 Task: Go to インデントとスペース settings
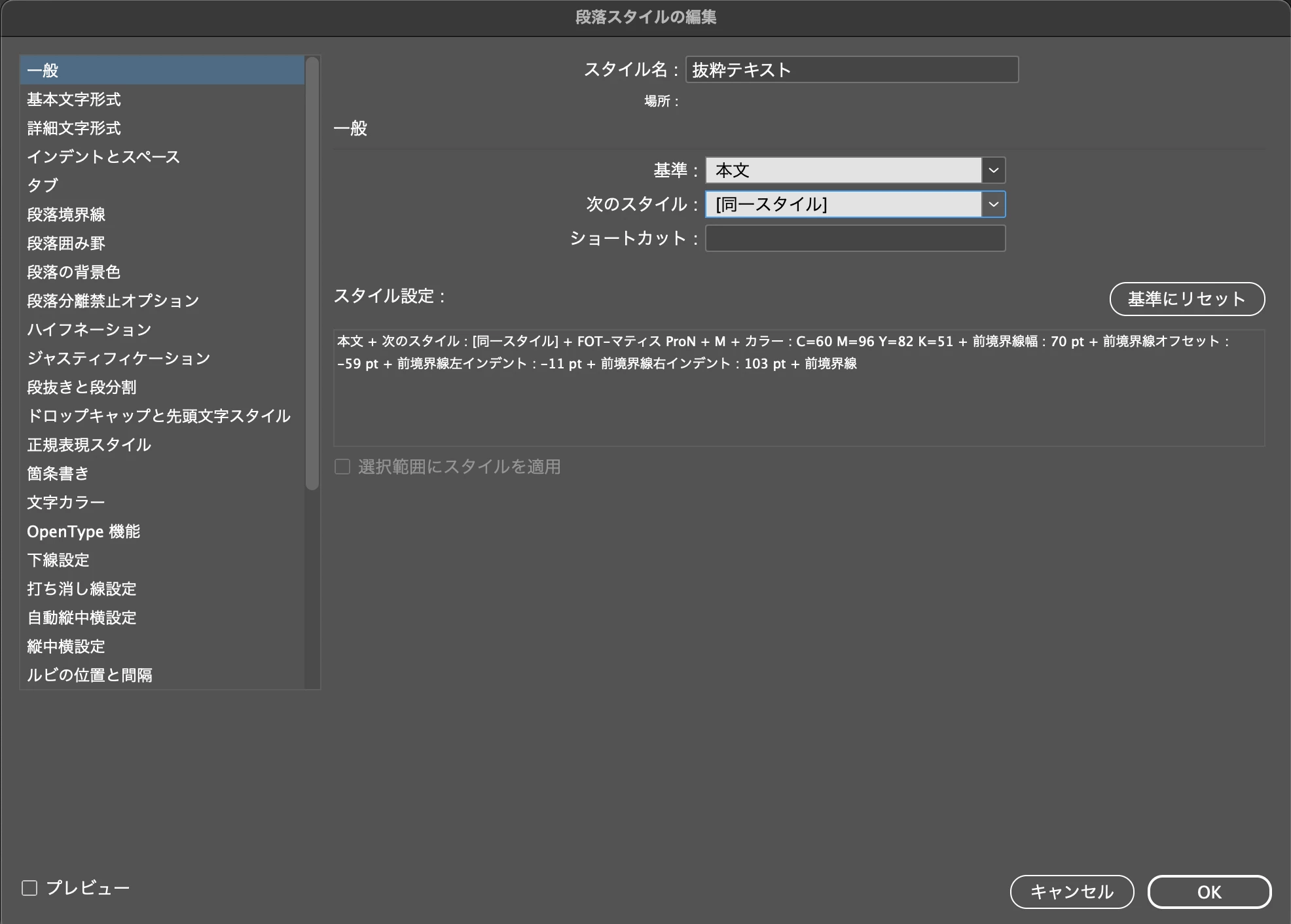(x=103, y=157)
